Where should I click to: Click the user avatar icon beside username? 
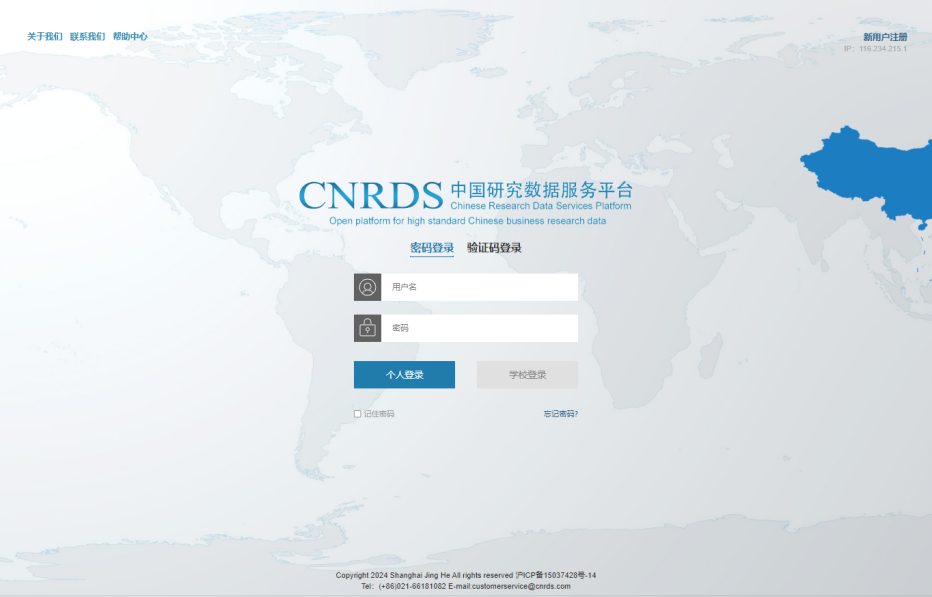pos(367,287)
